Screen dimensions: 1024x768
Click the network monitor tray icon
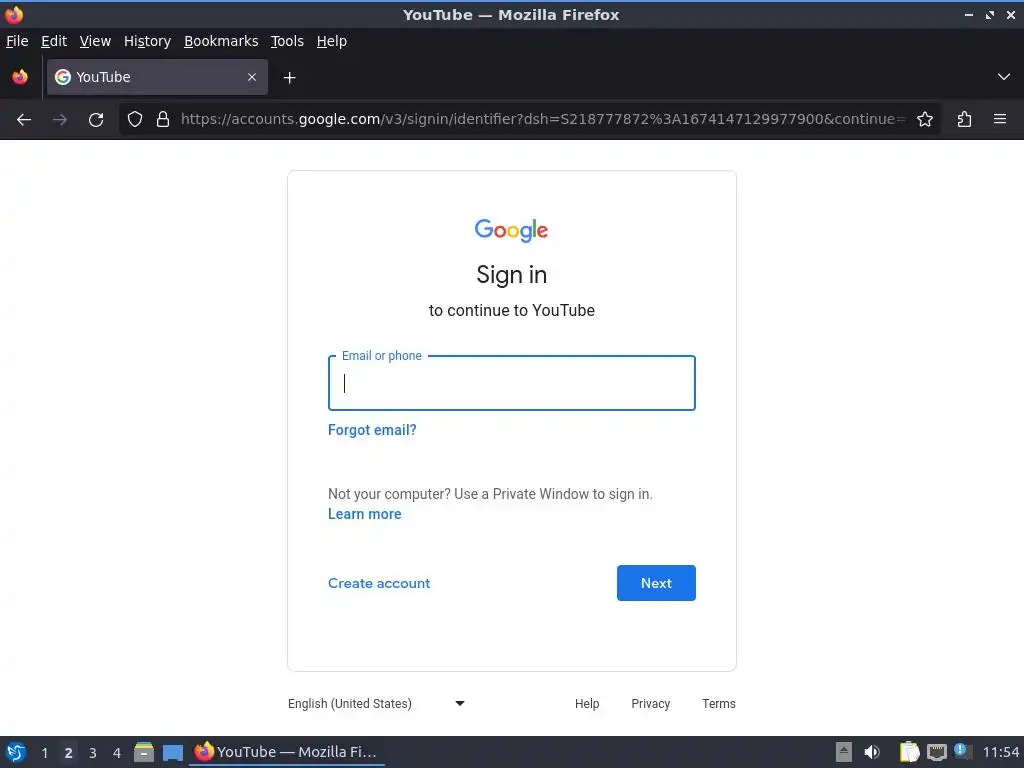pos(936,752)
